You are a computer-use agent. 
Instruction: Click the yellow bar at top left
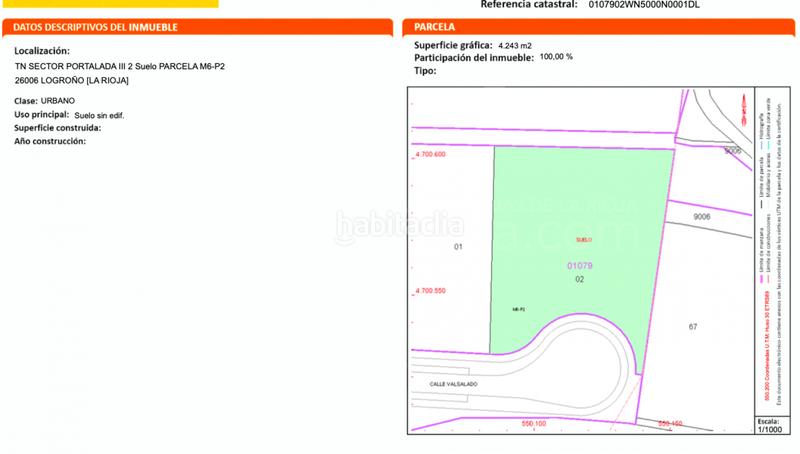pos(109,3)
